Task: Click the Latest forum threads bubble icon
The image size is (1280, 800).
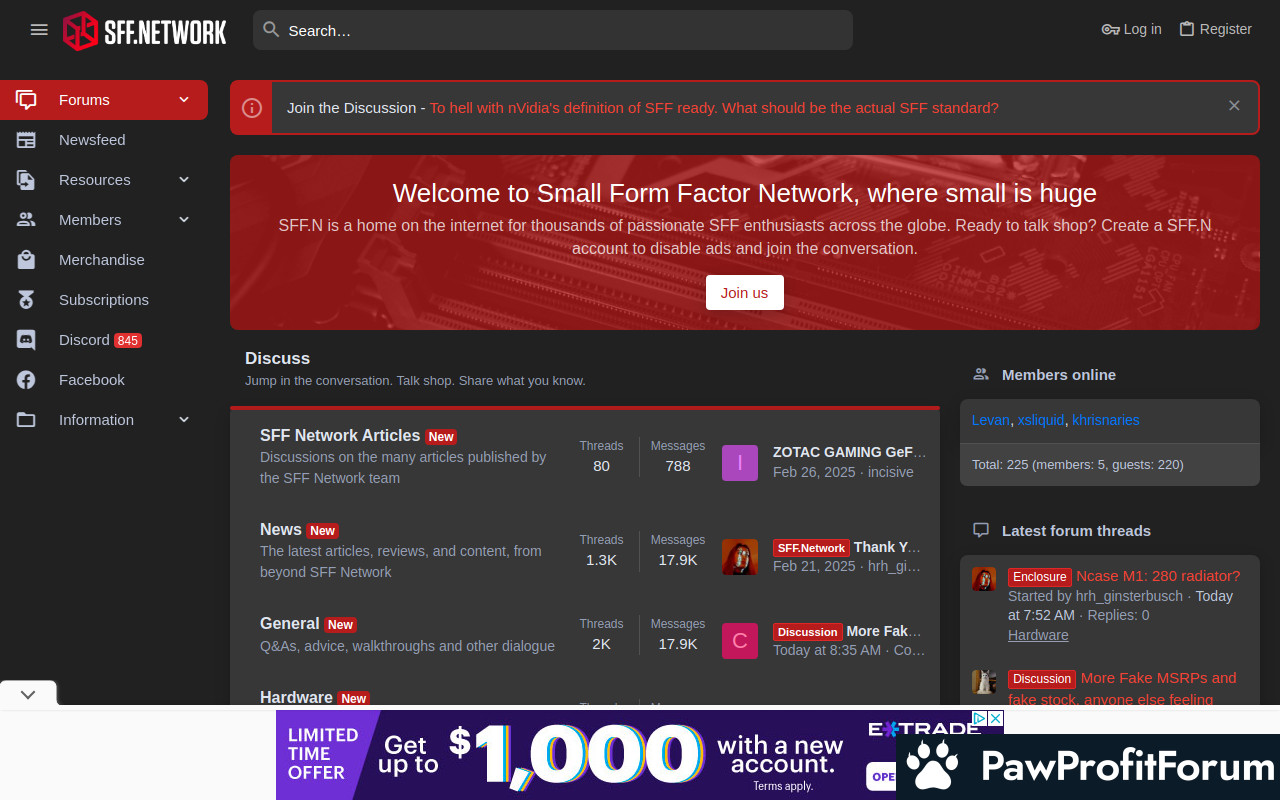Action: coord(981,530)
